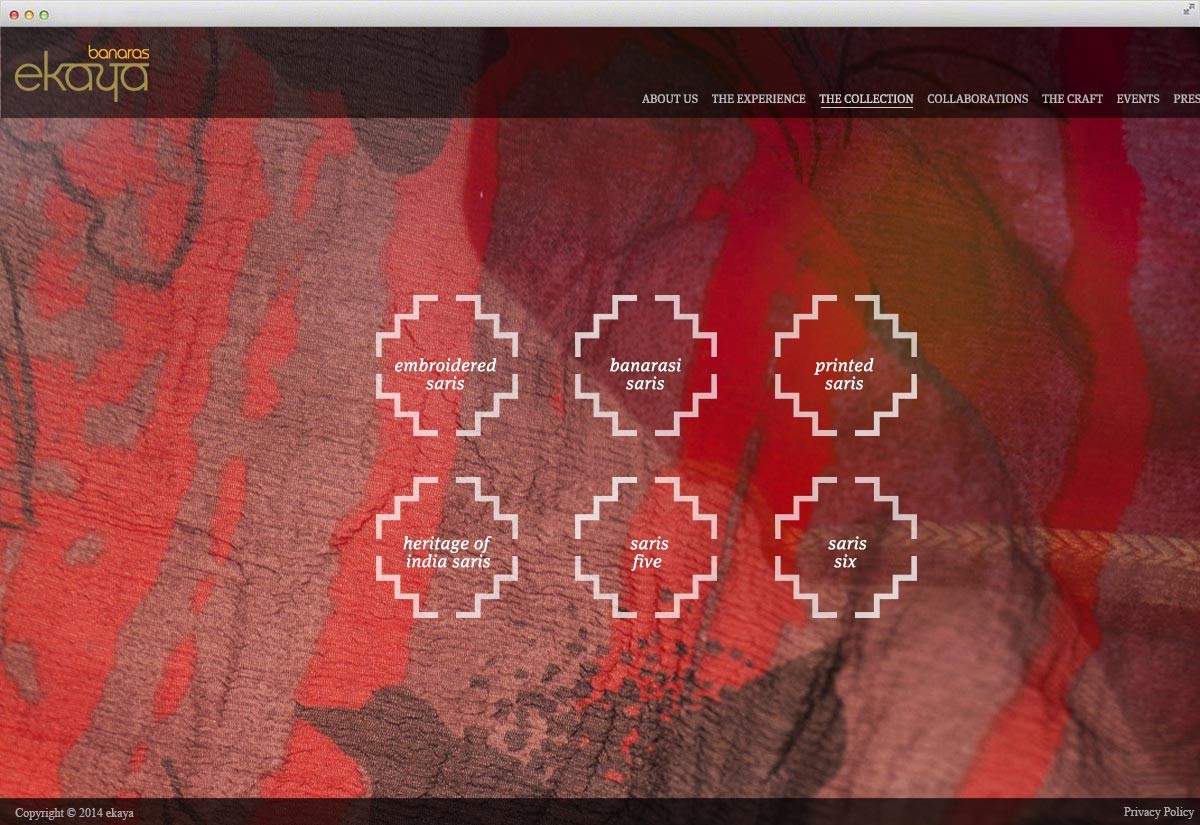Open the About Us page

[x=670, y=99]
